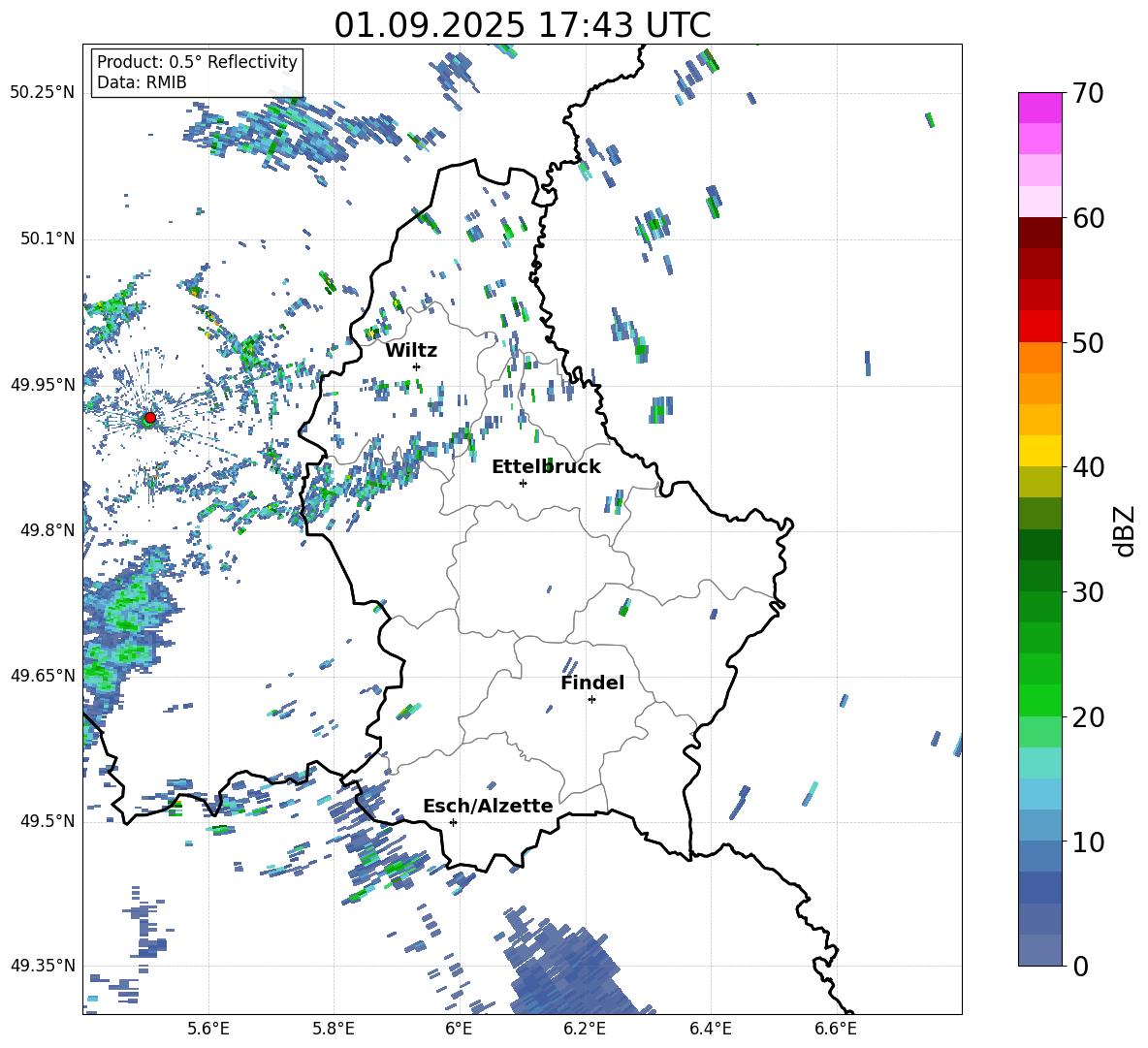Click the 20 value on colorbar
The image size is (1148, 1048).
pyautogui.click(x=1087, y=716)
